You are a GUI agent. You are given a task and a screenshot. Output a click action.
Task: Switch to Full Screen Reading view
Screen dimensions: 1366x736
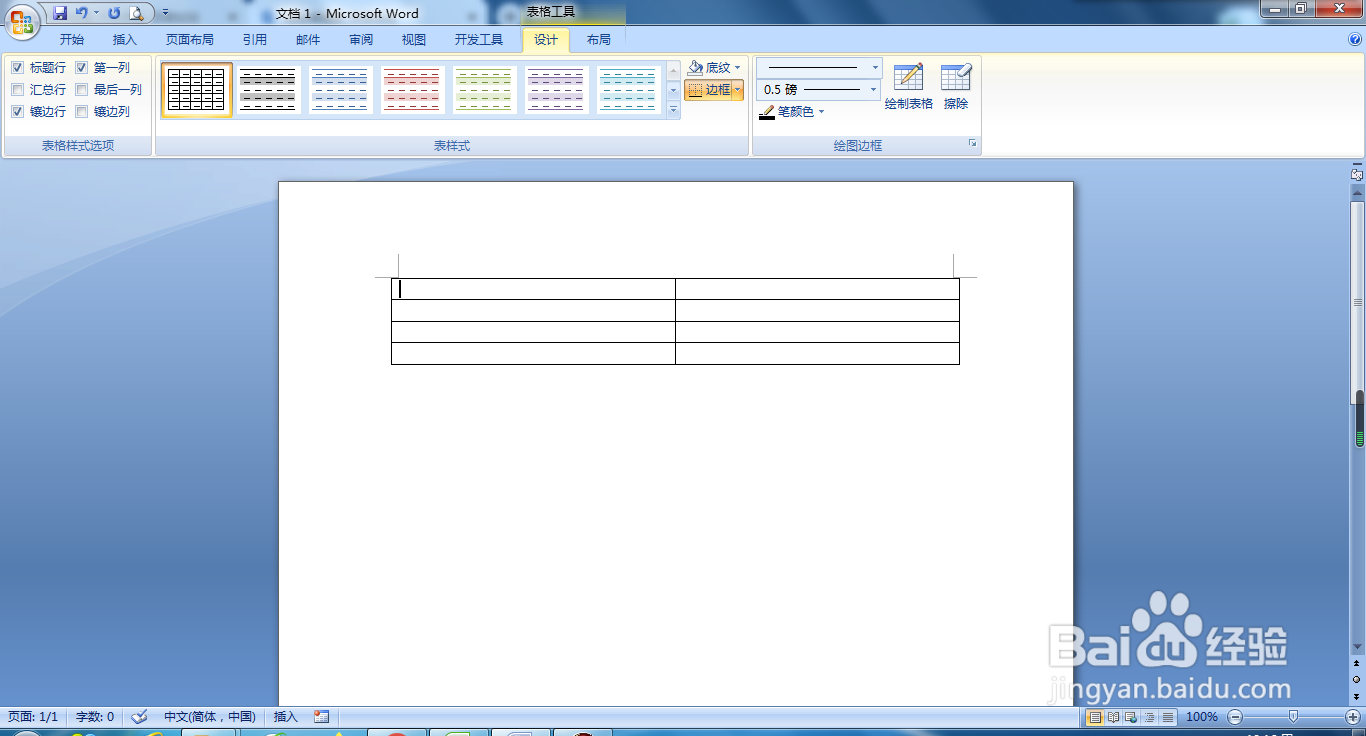coord(1113,717)
